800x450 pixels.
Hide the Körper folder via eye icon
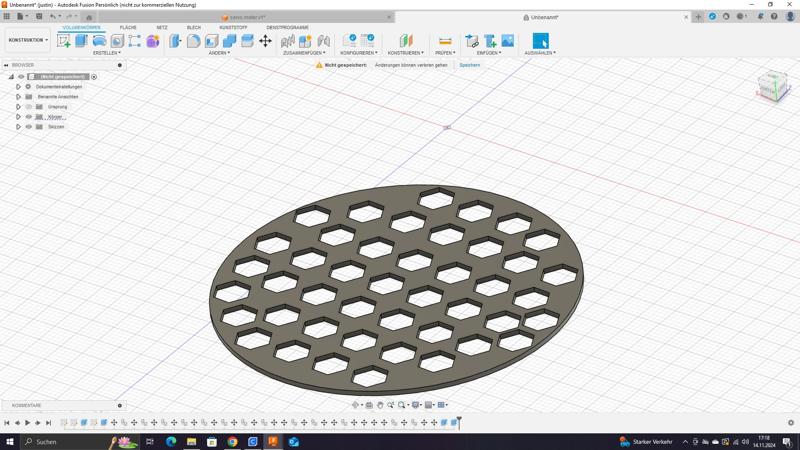pos(29,117)
